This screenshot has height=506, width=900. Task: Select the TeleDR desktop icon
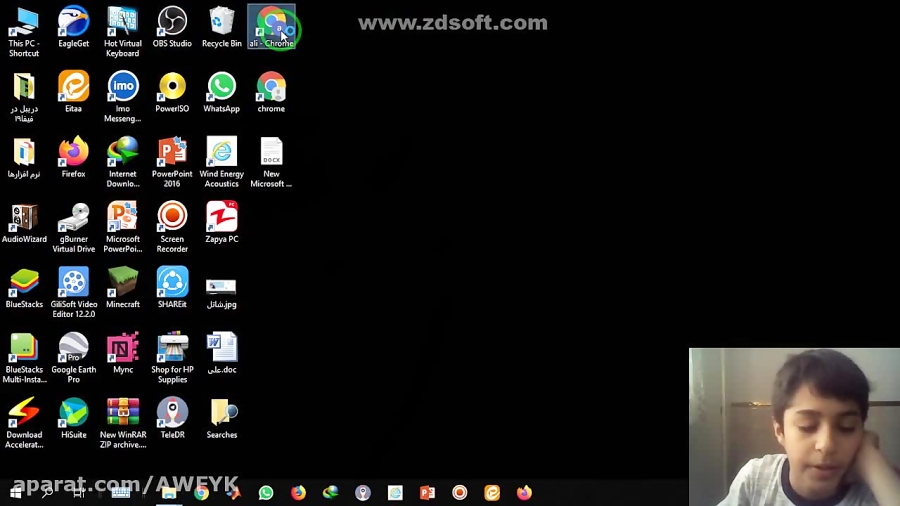172,419
